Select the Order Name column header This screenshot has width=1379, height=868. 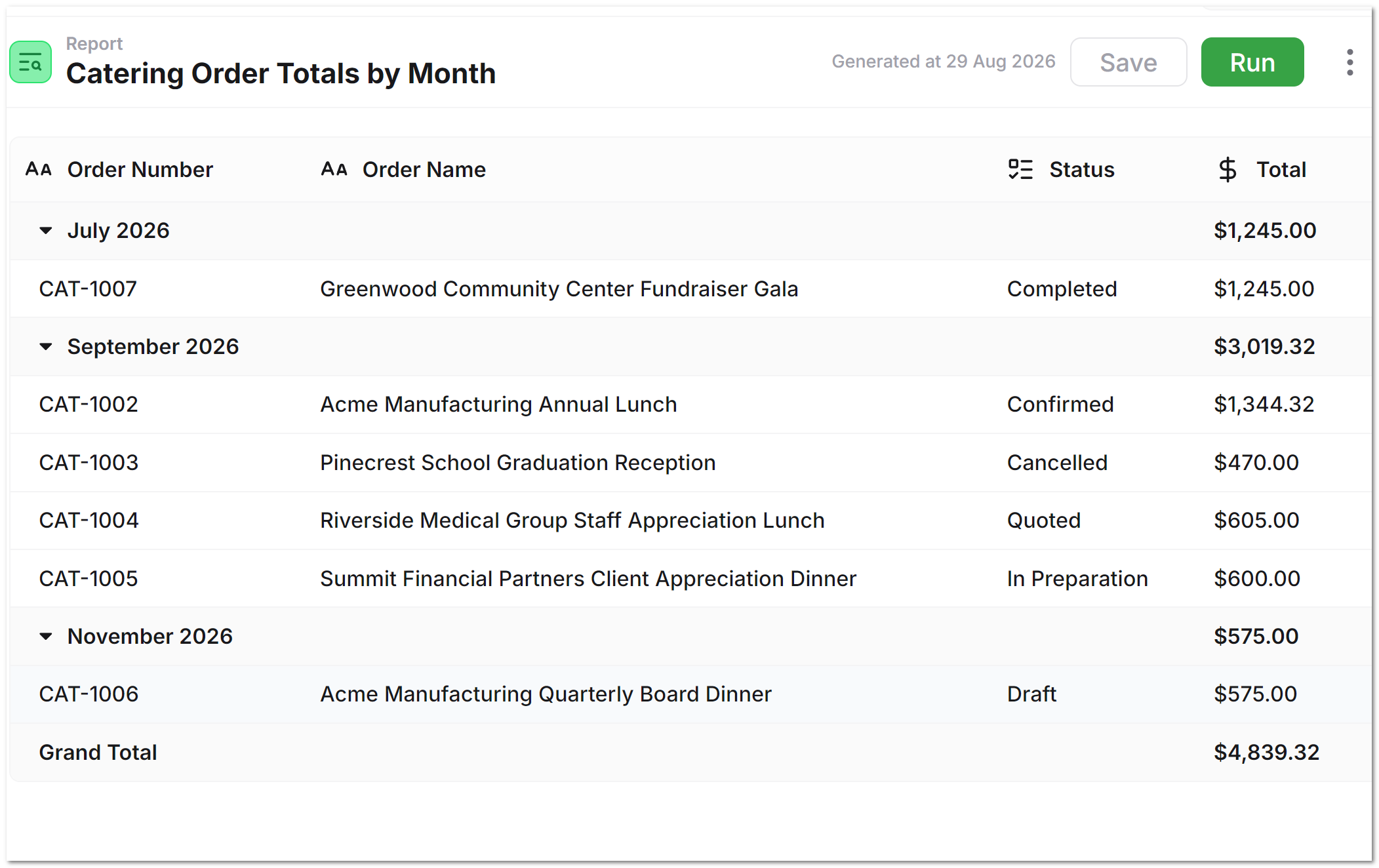coord(424,169)
